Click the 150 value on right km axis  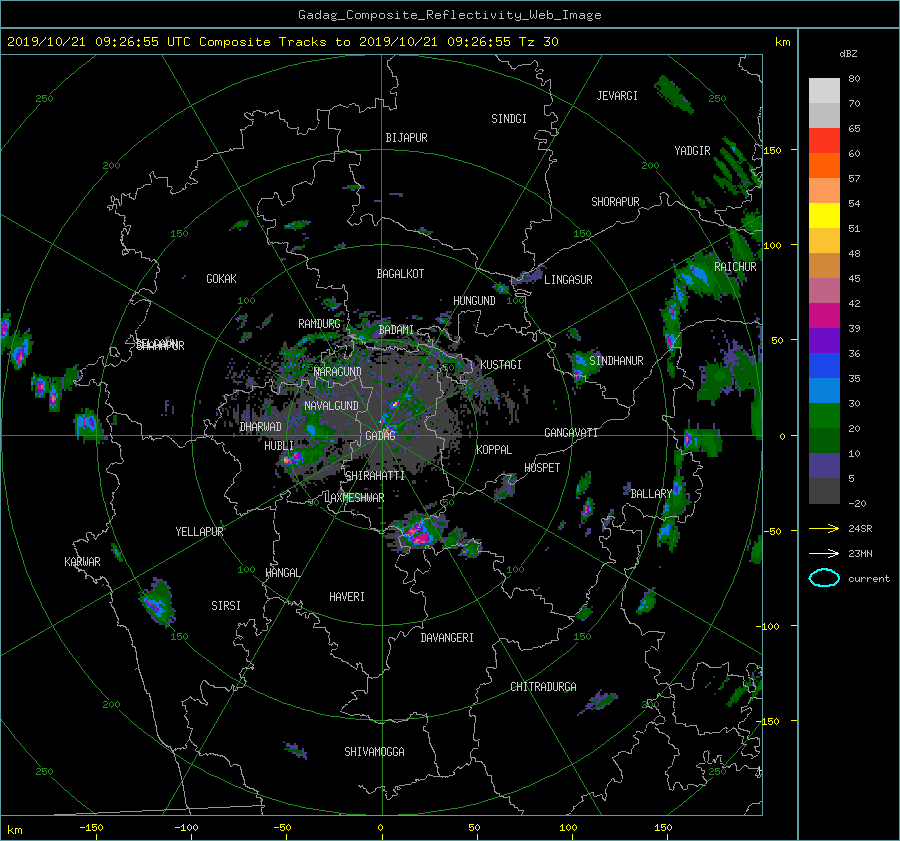(x=773, y=150)
